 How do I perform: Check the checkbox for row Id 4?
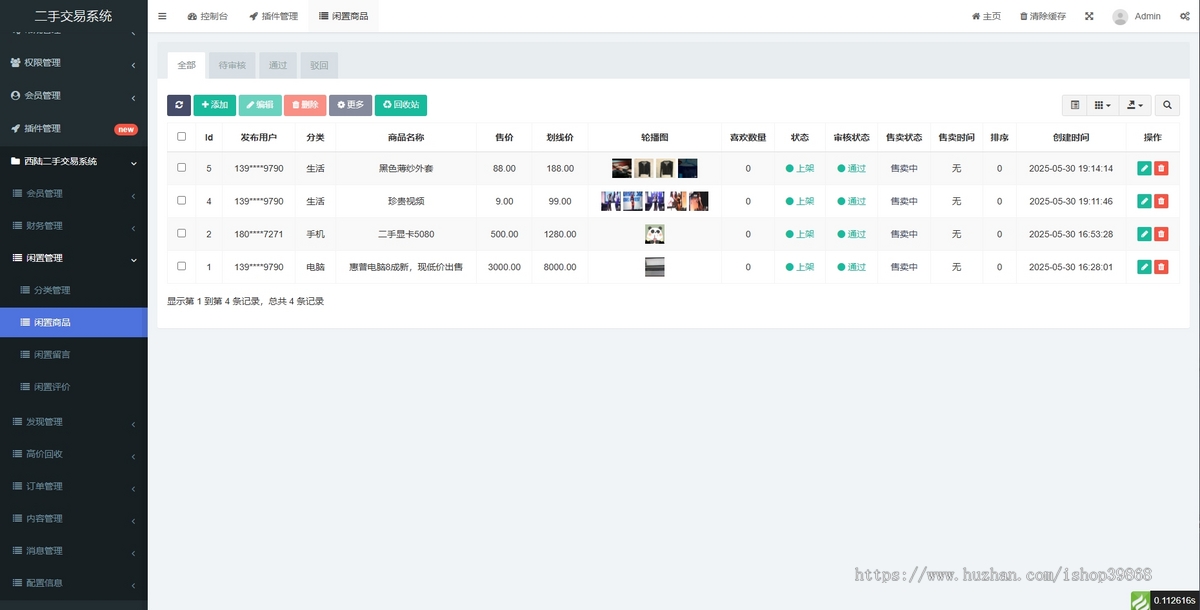point(181,201)
